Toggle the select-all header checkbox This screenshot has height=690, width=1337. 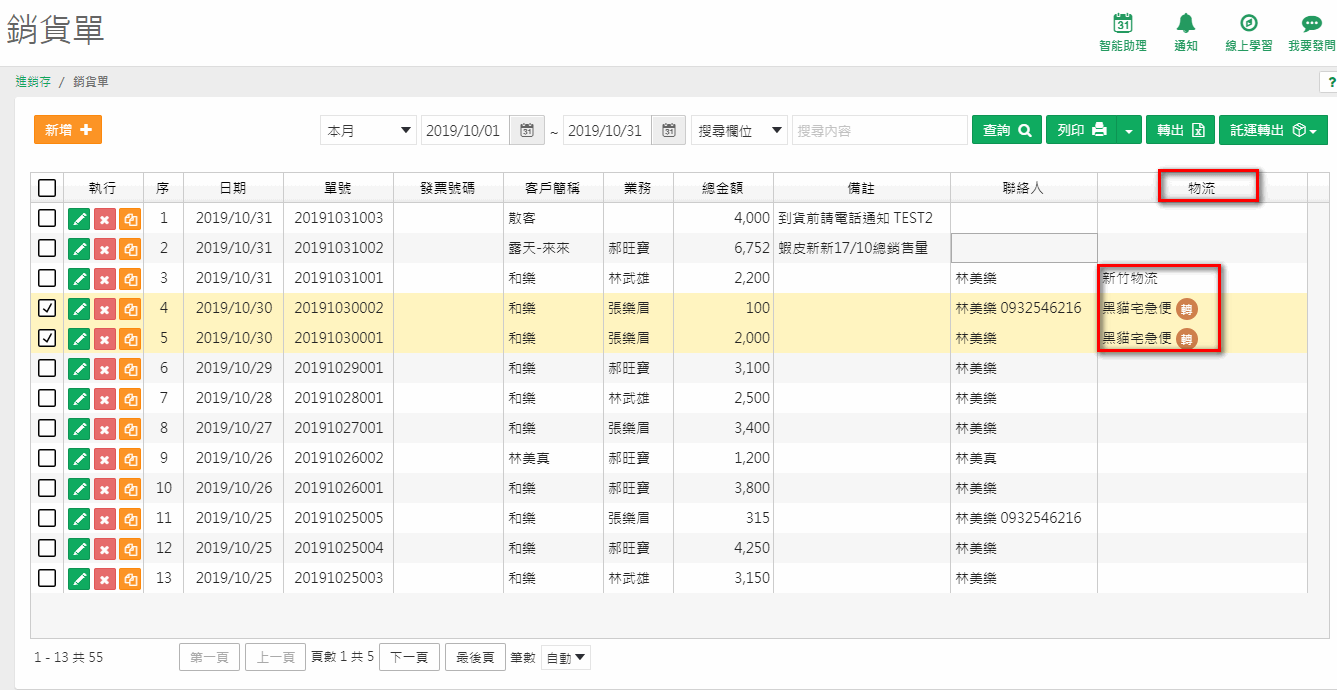47,187
